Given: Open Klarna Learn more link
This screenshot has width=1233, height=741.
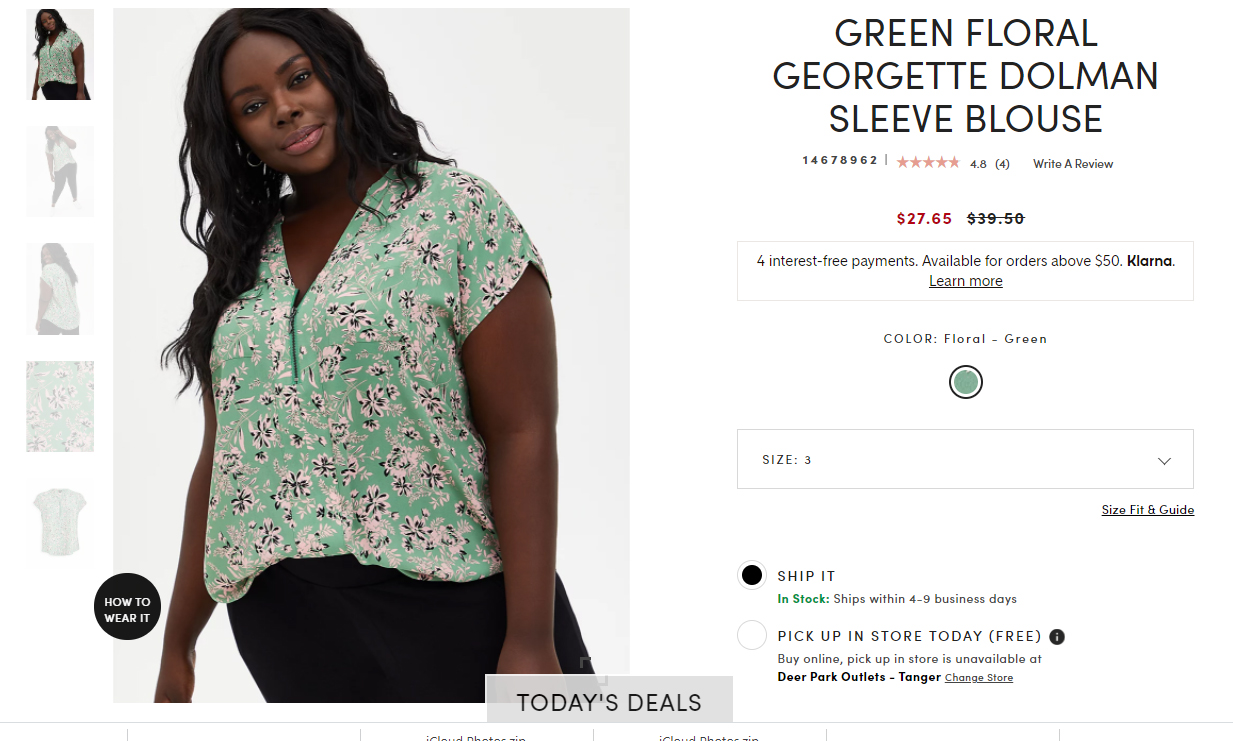Looking at the screenshot, I should [x=965, y=281].
